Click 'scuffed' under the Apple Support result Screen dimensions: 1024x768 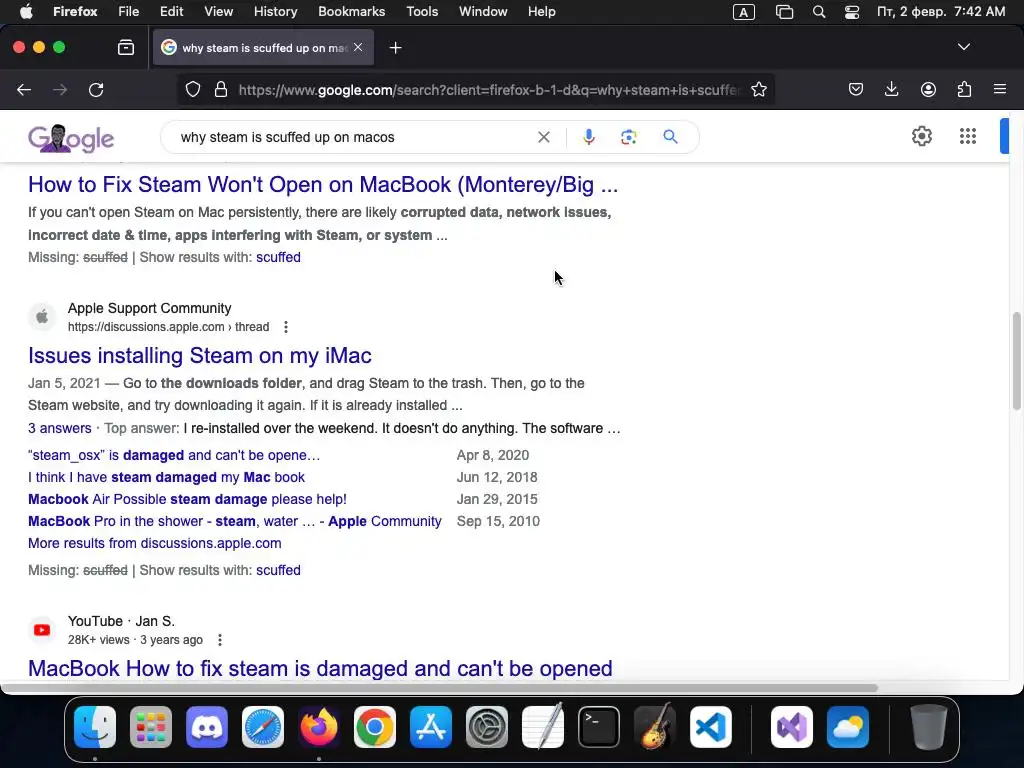click(278, 570)
